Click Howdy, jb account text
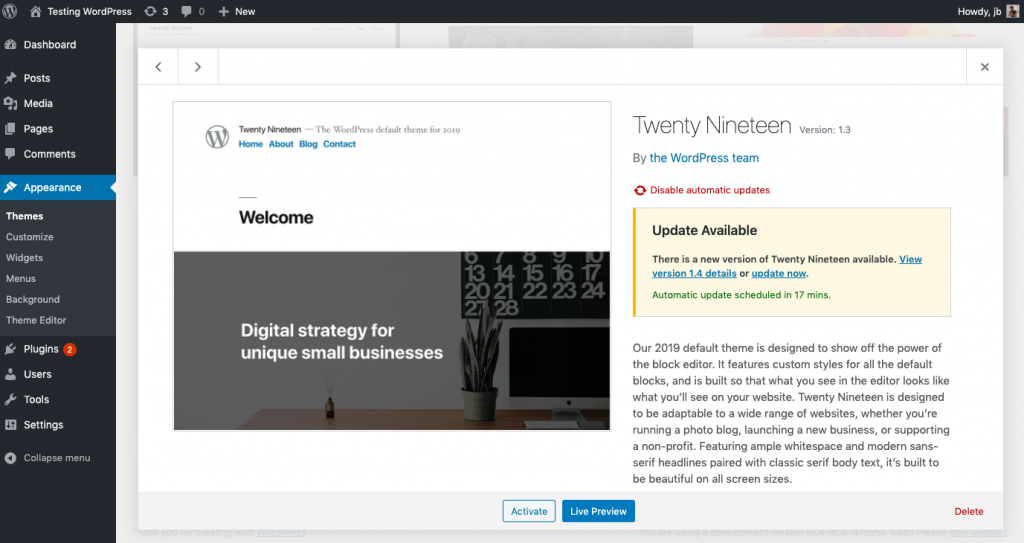Image resolution: width=1024 pixels, height=543 pixels. point(979,11)
